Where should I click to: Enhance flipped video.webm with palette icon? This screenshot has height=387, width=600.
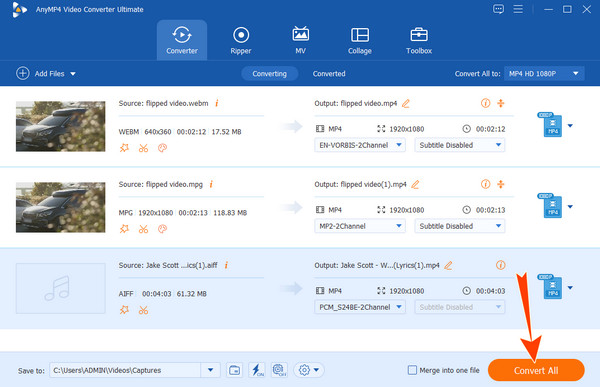162,148
